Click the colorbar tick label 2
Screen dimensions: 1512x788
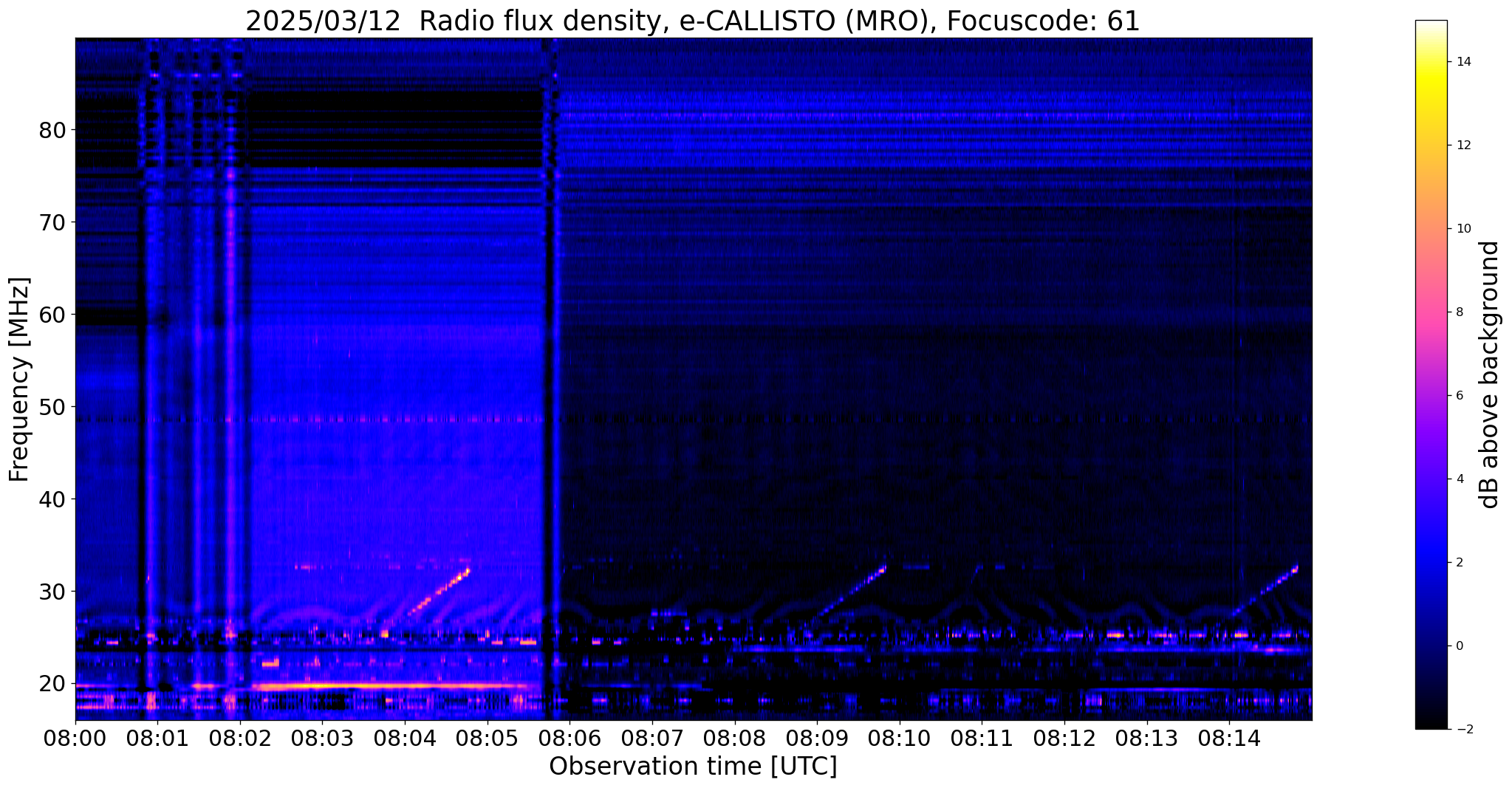[1459, 563]
